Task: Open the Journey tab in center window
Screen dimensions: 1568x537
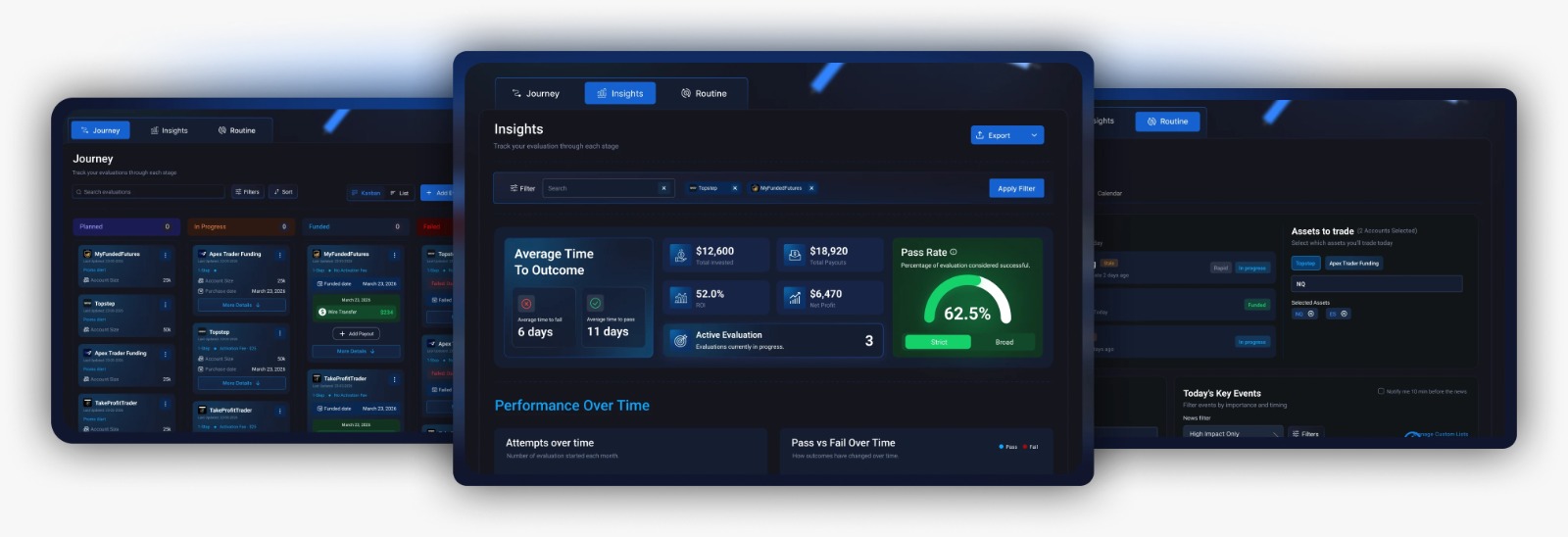Action: coord(536,93)
